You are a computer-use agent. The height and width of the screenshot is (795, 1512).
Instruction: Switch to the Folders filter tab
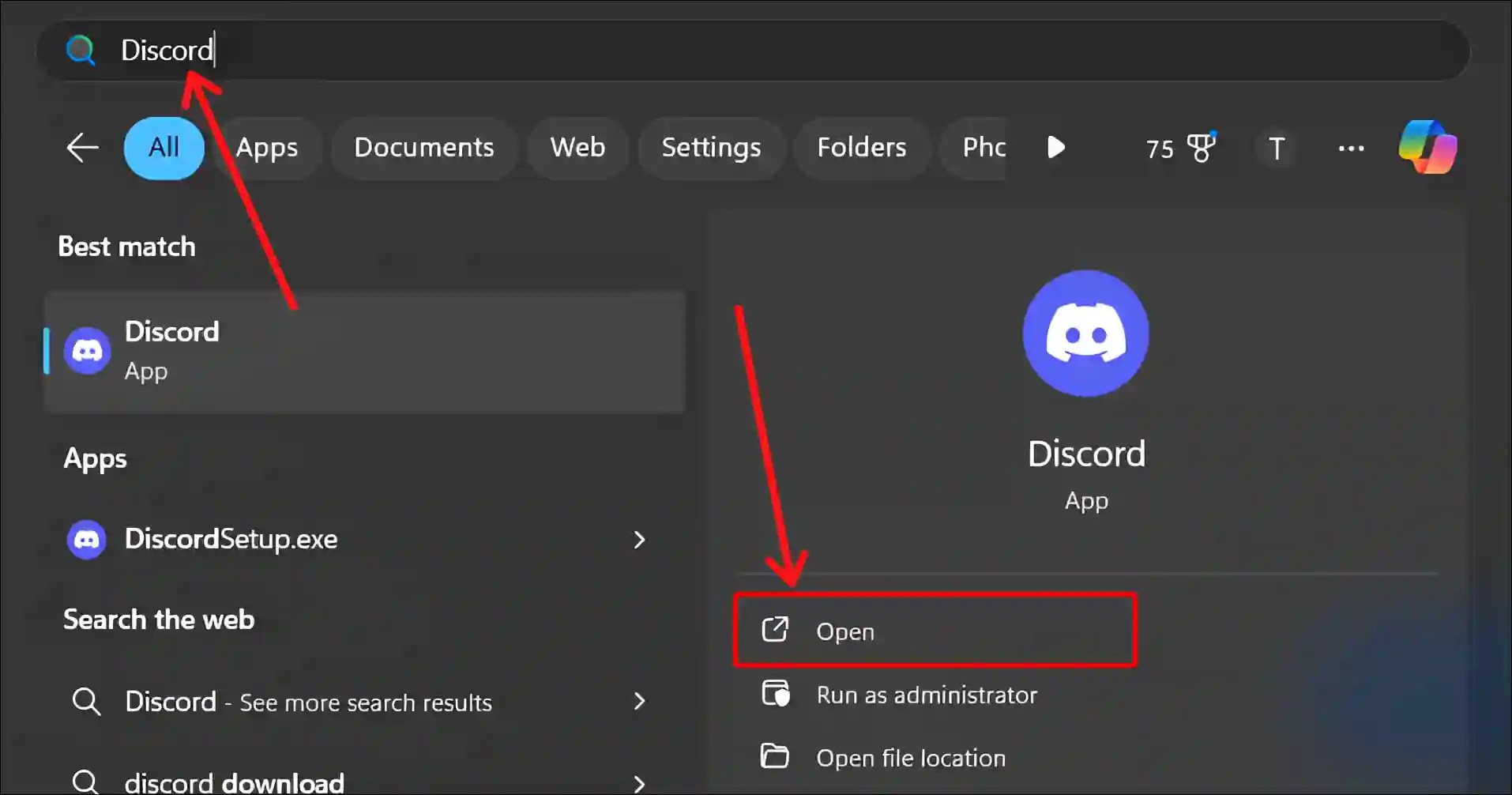point(862,148)
